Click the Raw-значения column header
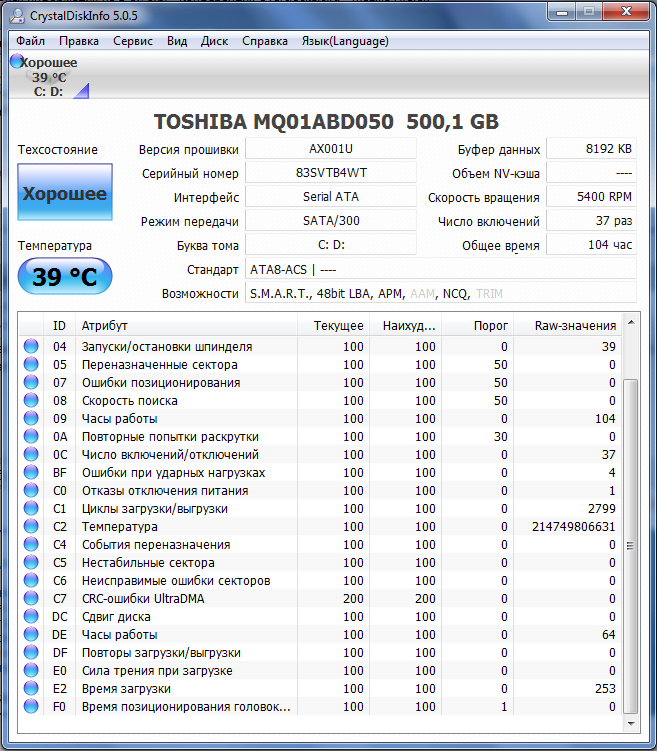Screen dimensions: 658x752 [568, 326]
